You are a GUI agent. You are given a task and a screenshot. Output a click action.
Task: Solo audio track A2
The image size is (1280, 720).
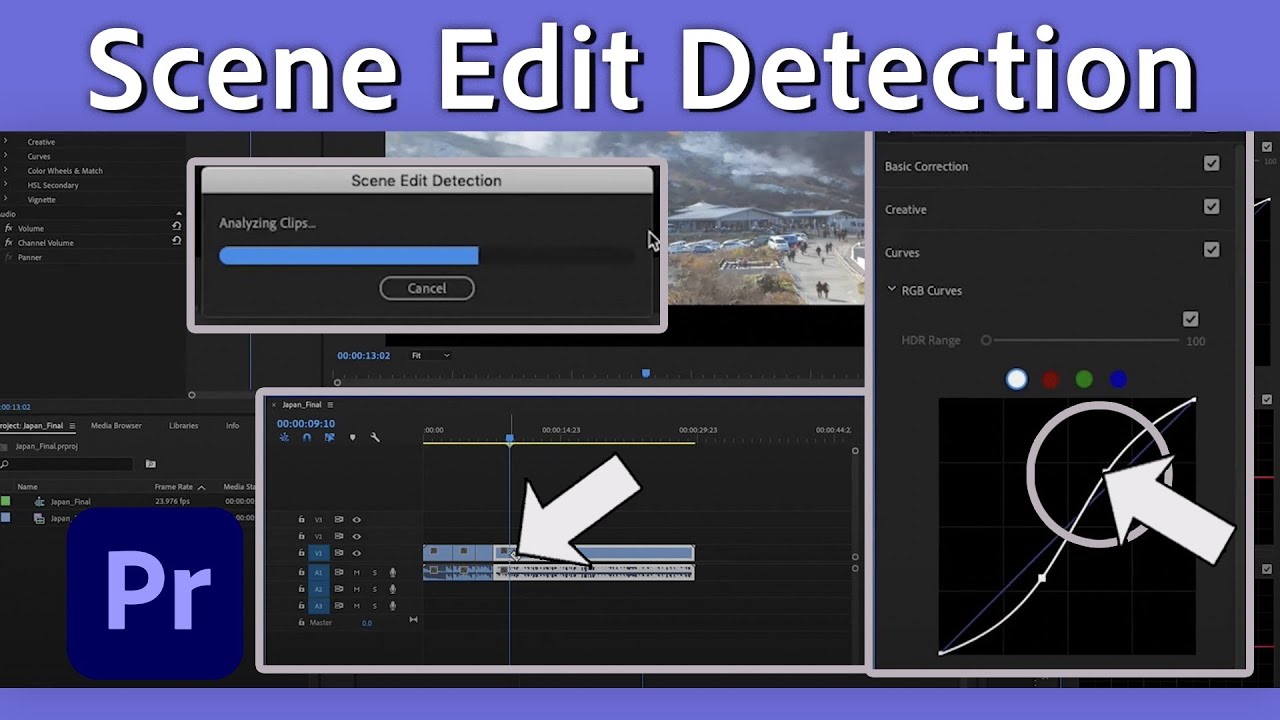pos(375,589)
